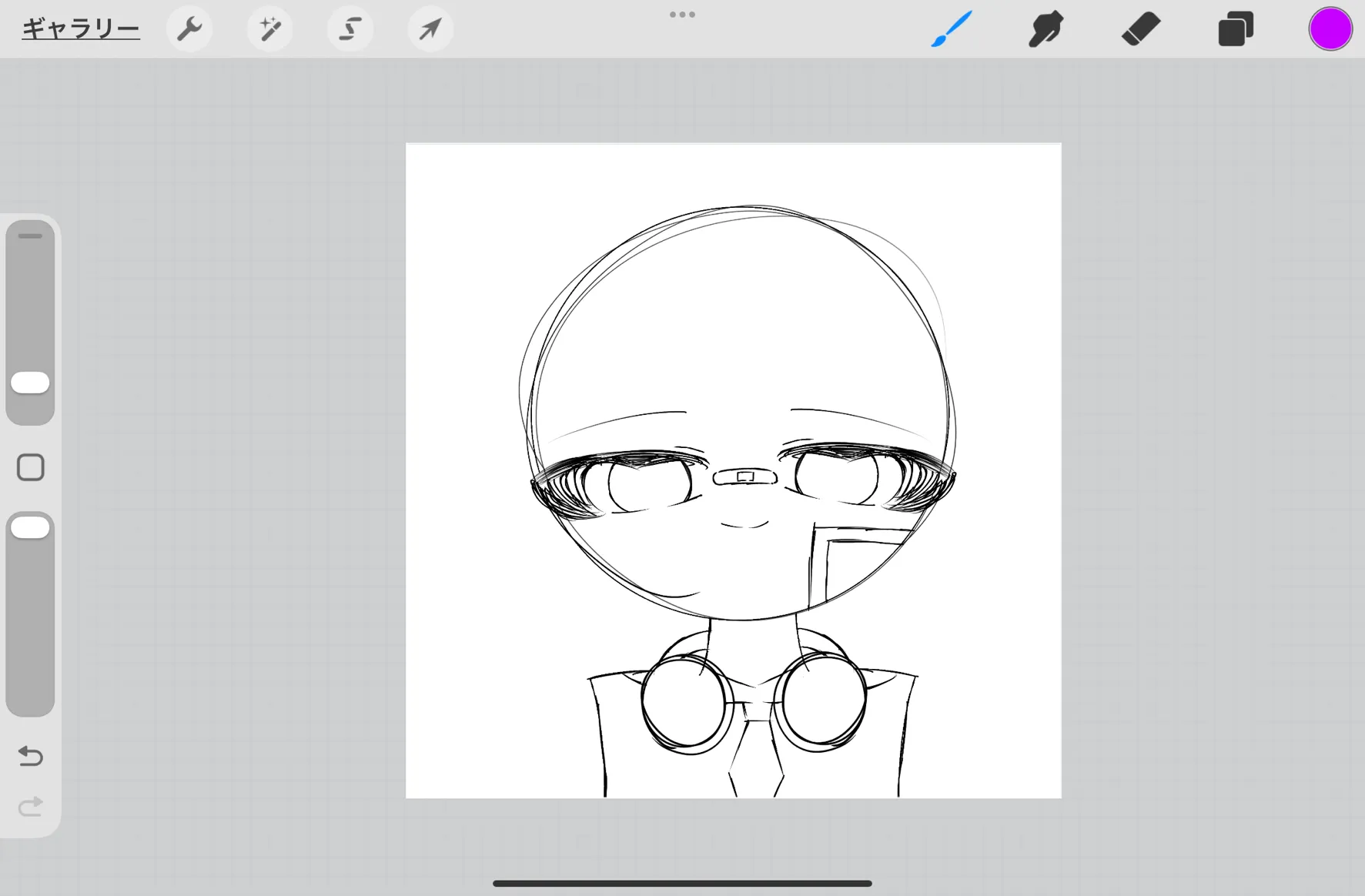Select the Brush paint tool

[x=952, y=29]
